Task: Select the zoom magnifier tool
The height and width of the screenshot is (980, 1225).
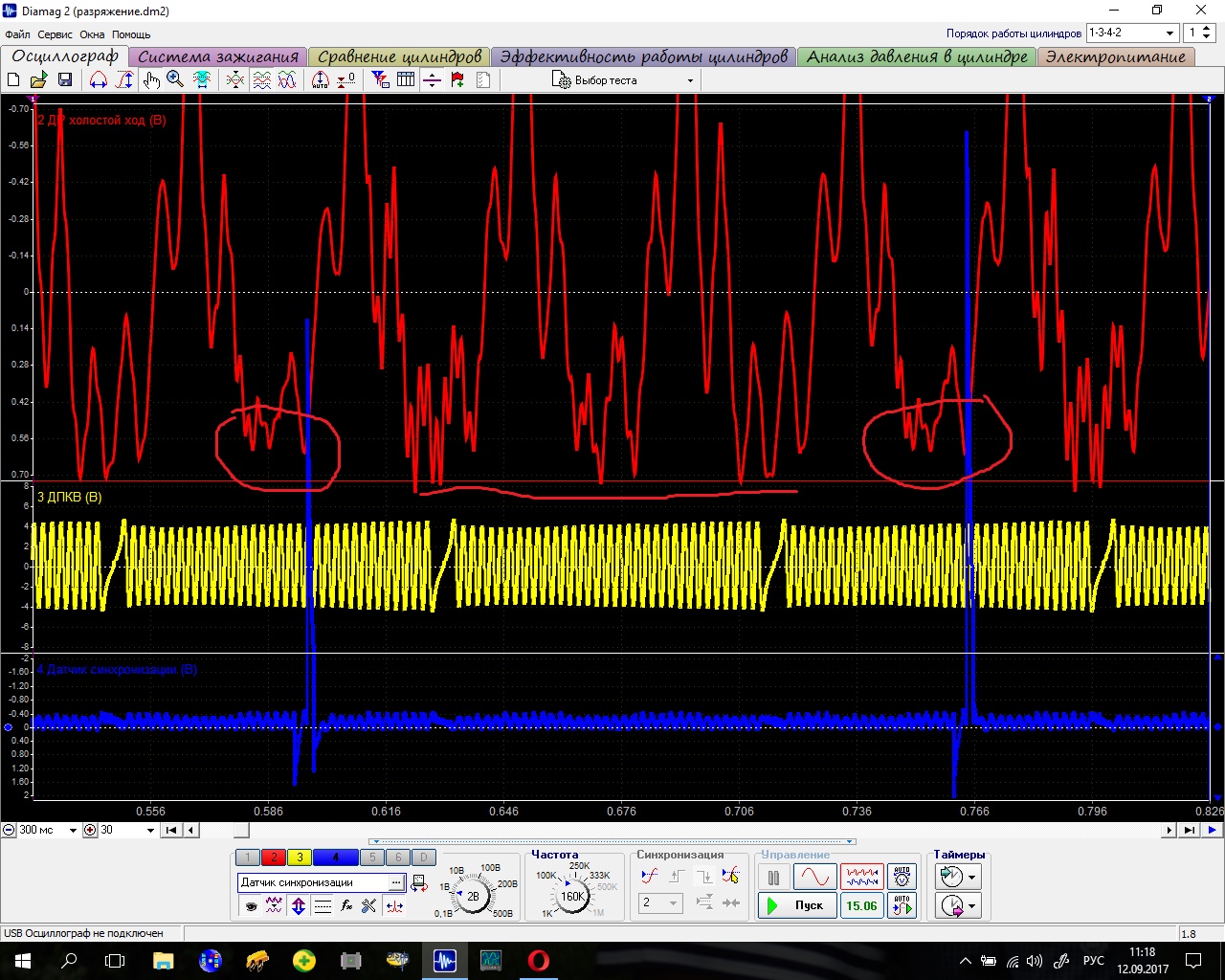Action: (x=175, y=79)
